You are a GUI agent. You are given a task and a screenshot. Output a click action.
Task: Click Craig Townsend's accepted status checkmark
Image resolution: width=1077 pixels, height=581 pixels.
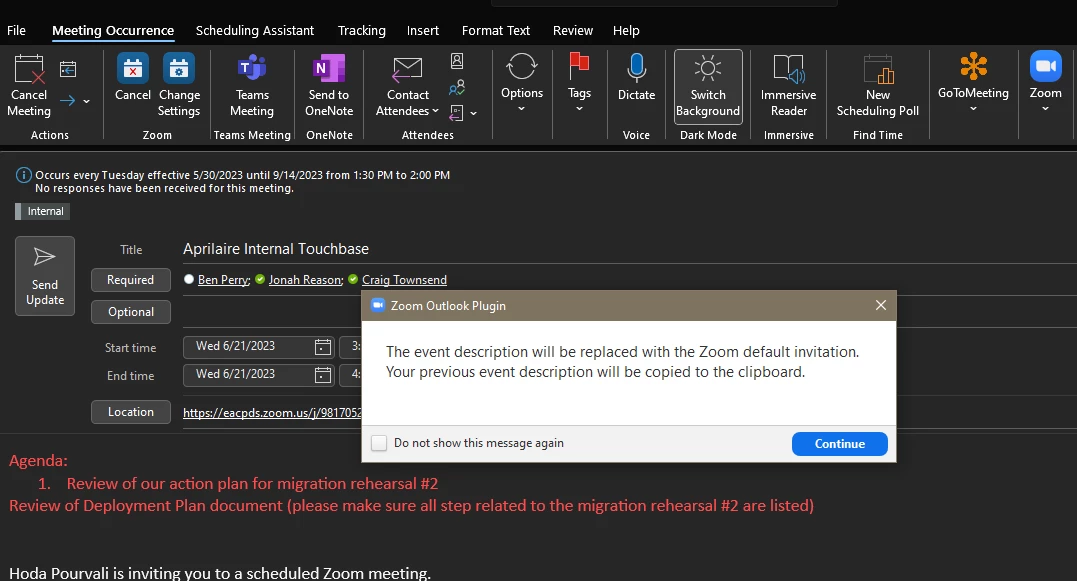[353, 279]
